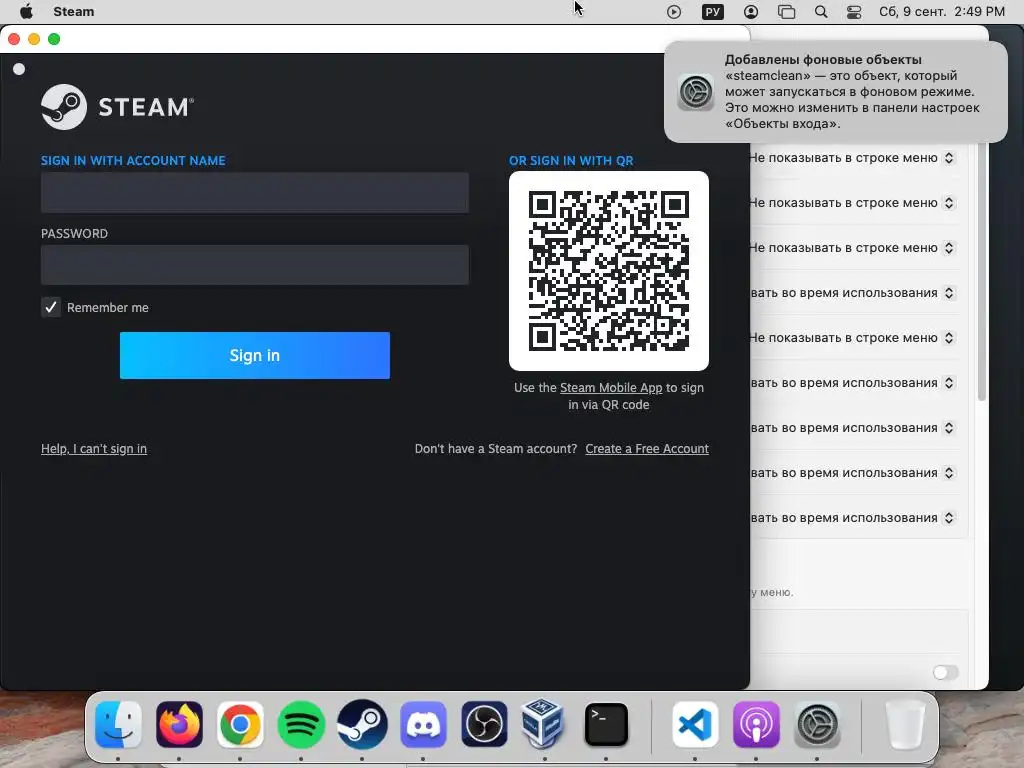Open VirtualBox from the Dock
Viewport: 1024px width, 768px height.
543,724
